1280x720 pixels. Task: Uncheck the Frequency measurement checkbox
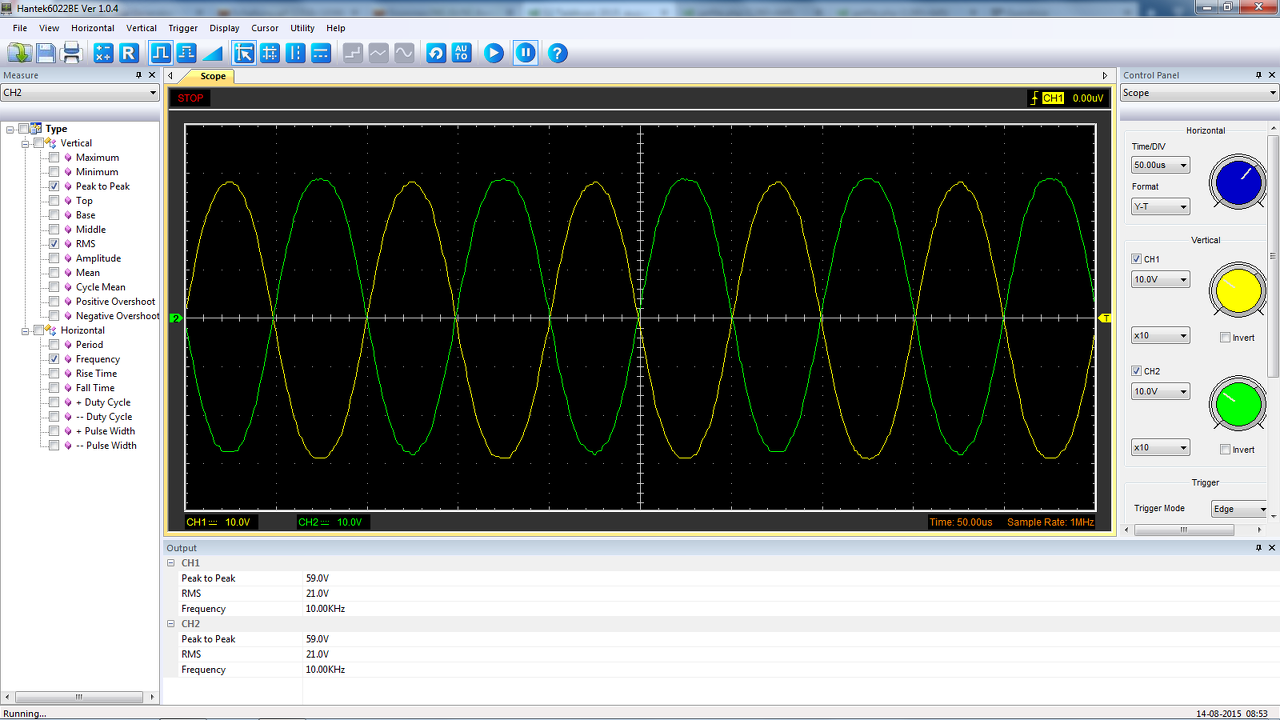tap(54, 359)
